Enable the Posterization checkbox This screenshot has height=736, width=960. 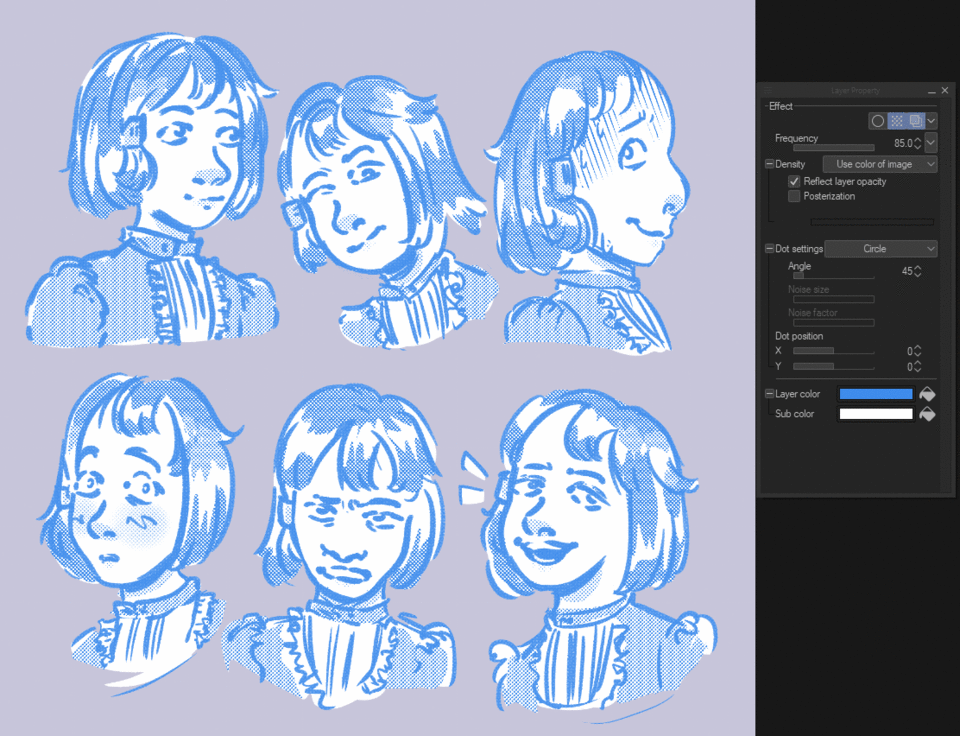(794, 196)
